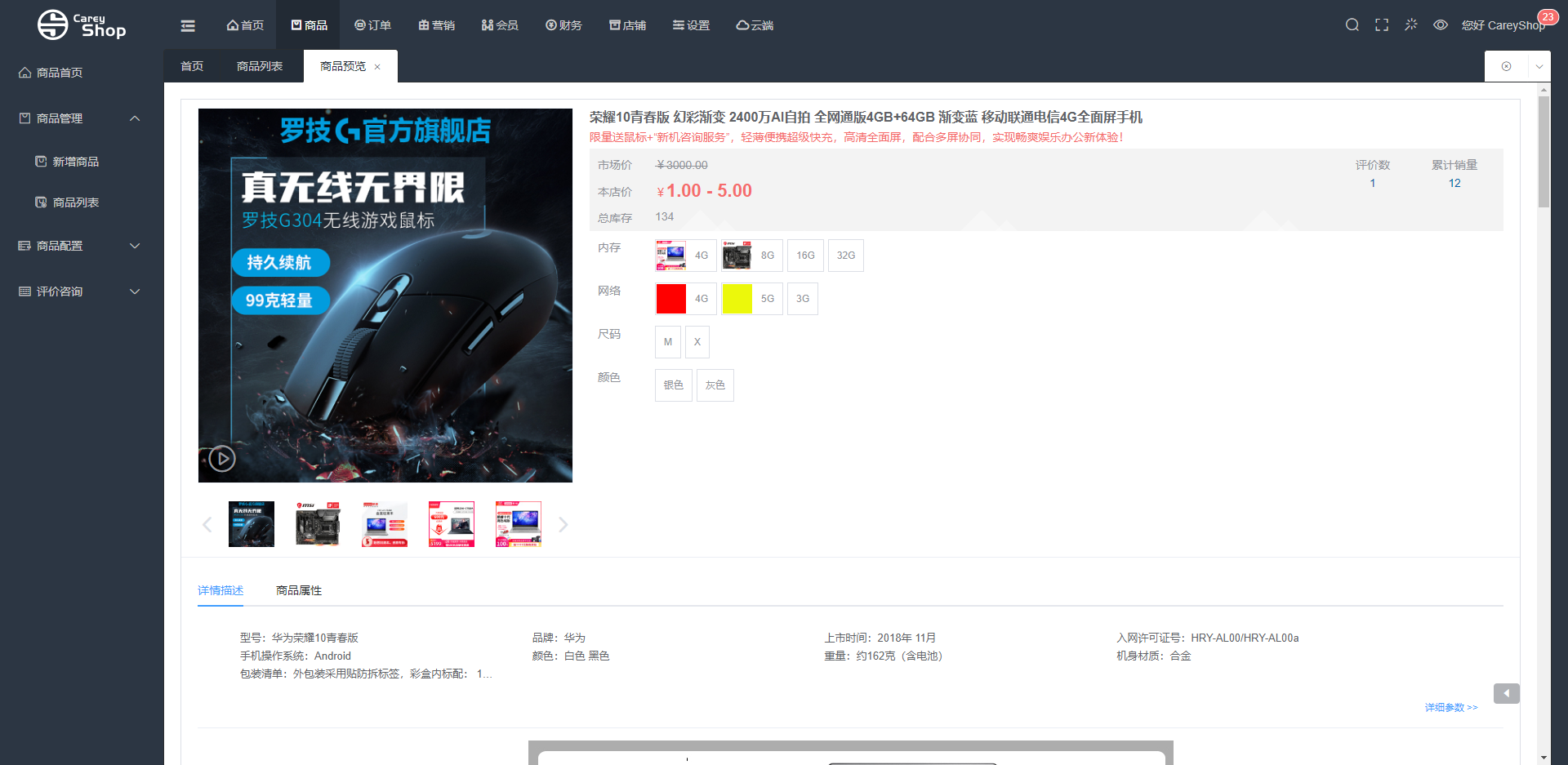Open 订单 in top navigation
This screenshot has width=1568, height=765.
372,25
